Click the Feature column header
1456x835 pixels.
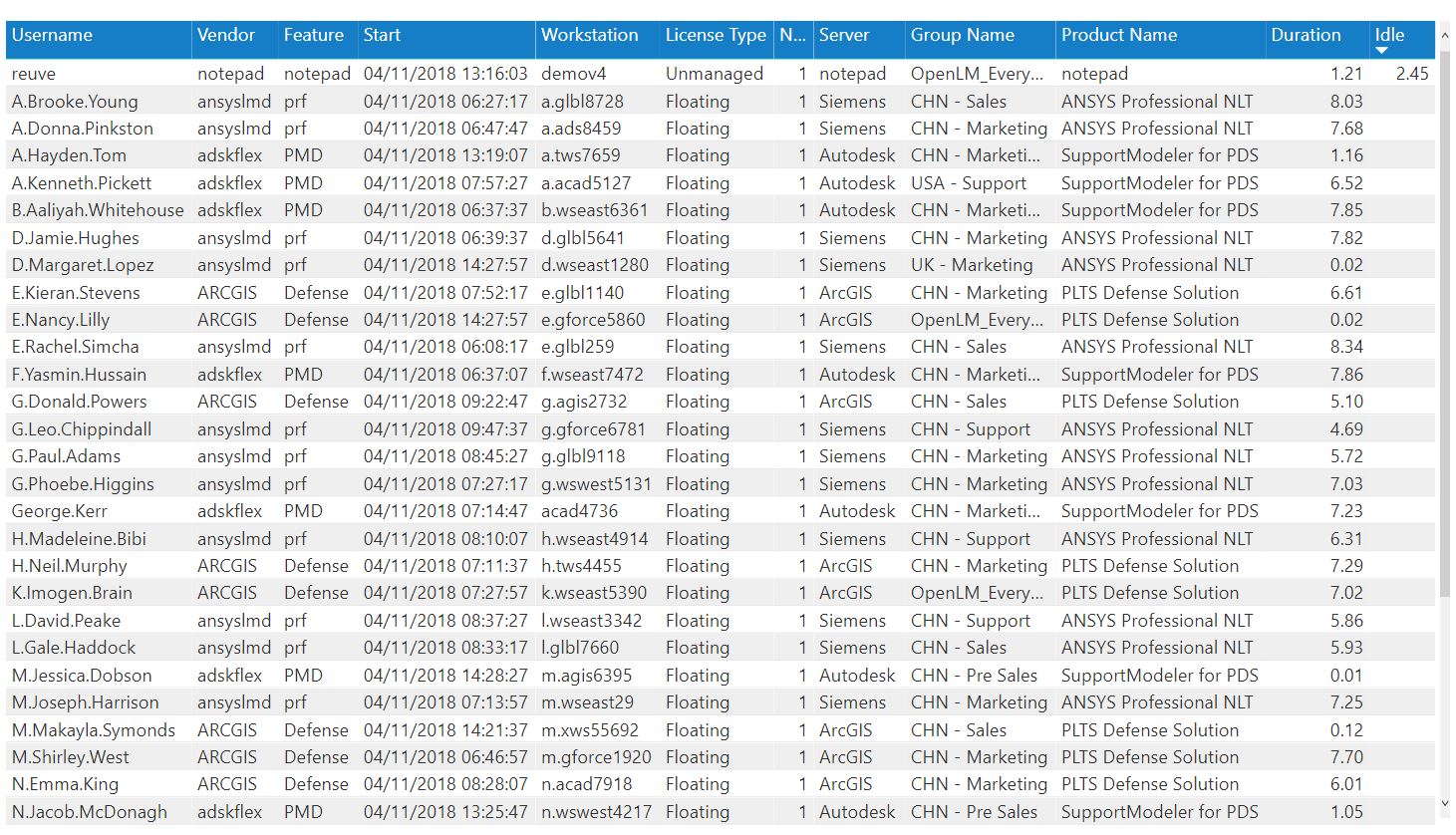coord(313,35)
